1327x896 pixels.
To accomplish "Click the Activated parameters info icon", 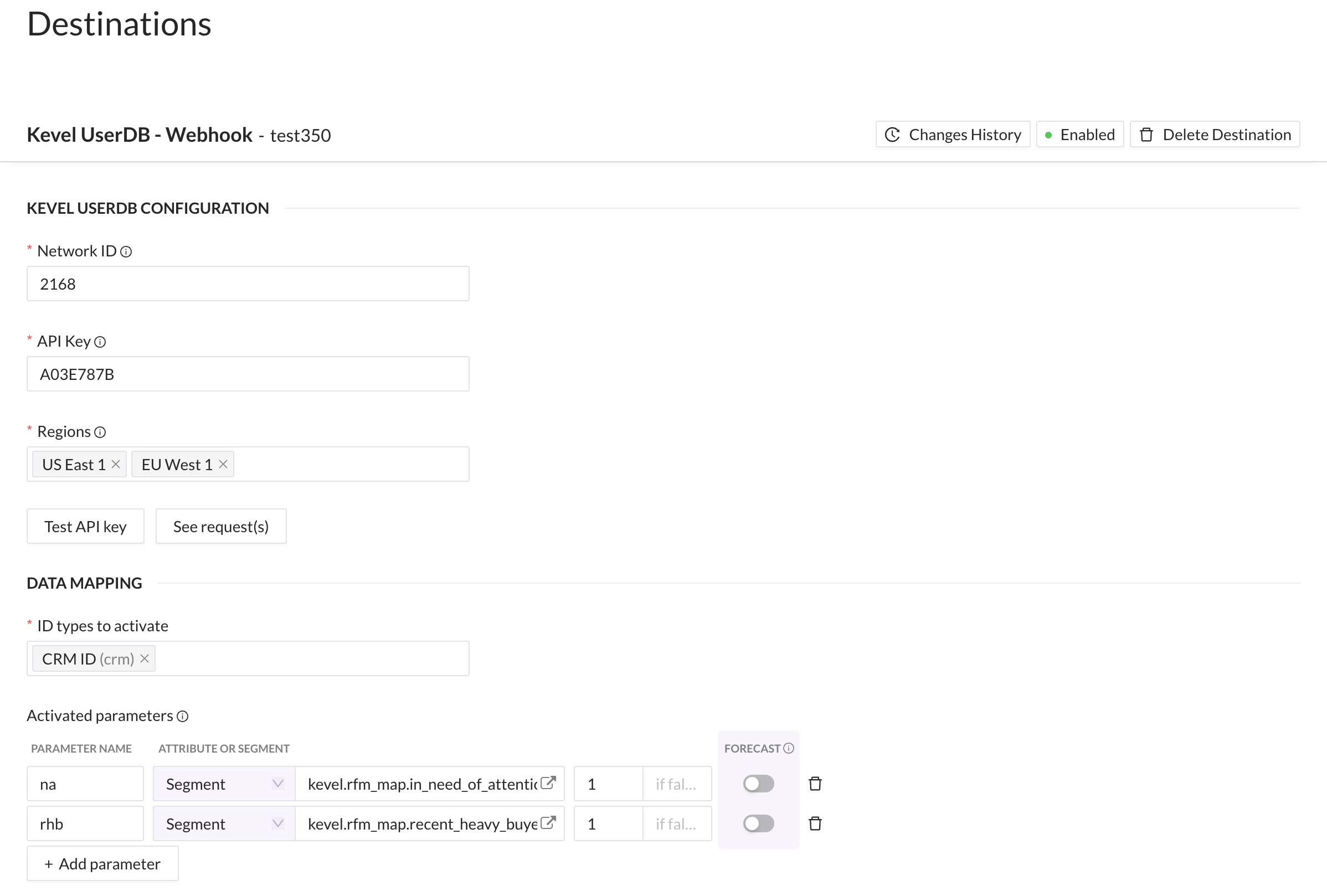I will pyautogui.click(x=183, y=716).
